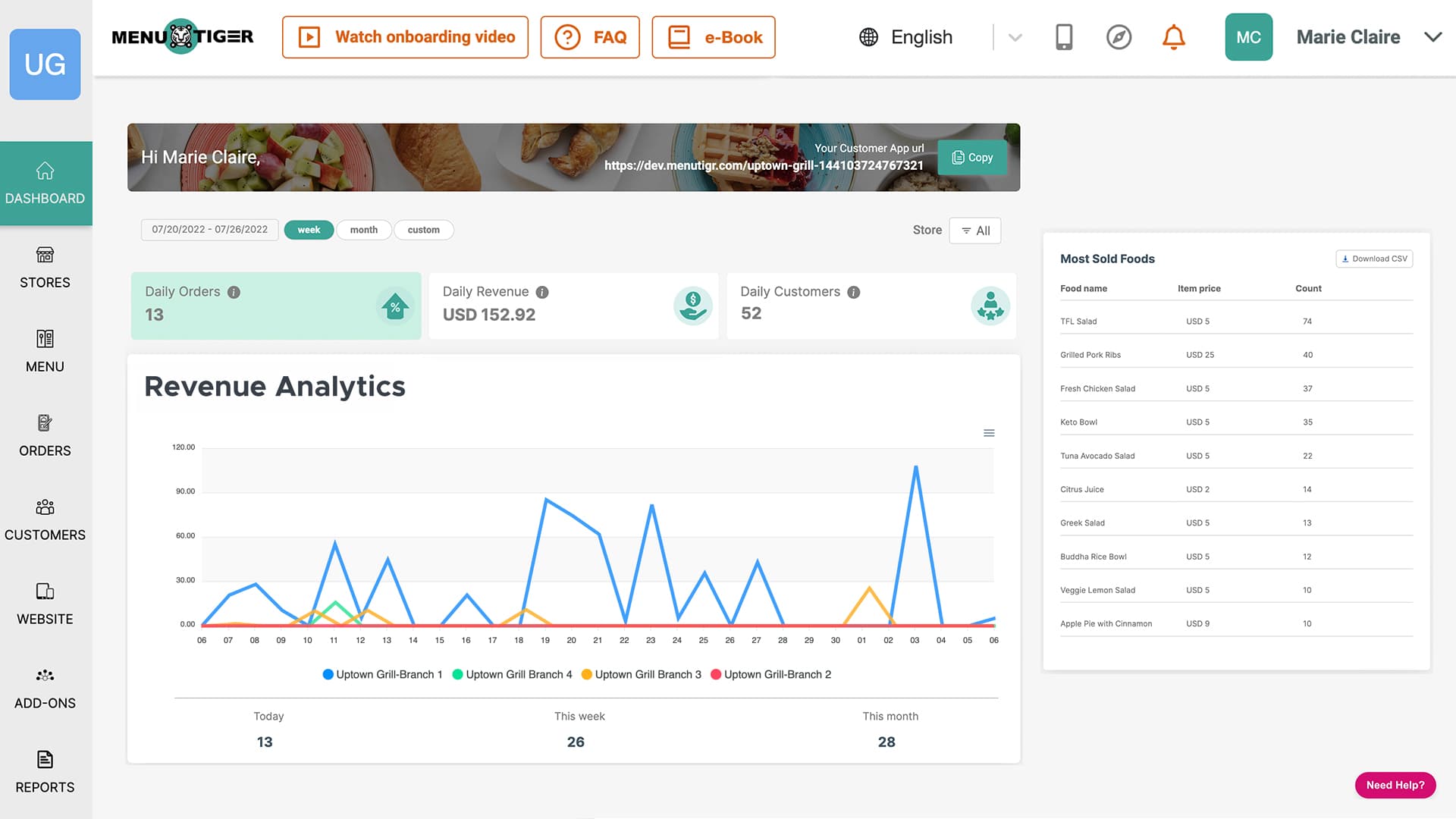Choose the custom date range option
Viewport: 1456px width, 819px height.
423,230
